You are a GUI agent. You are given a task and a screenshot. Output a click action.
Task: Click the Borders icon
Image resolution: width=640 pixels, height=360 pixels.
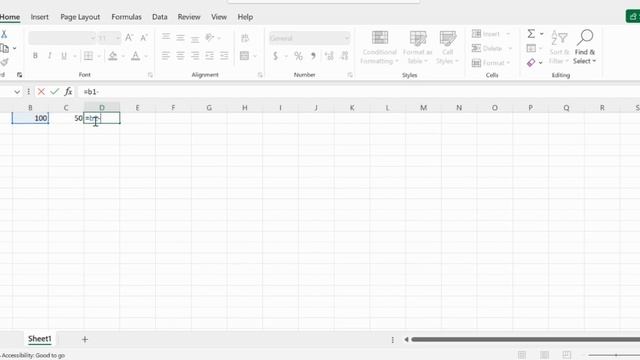(88, 56)
